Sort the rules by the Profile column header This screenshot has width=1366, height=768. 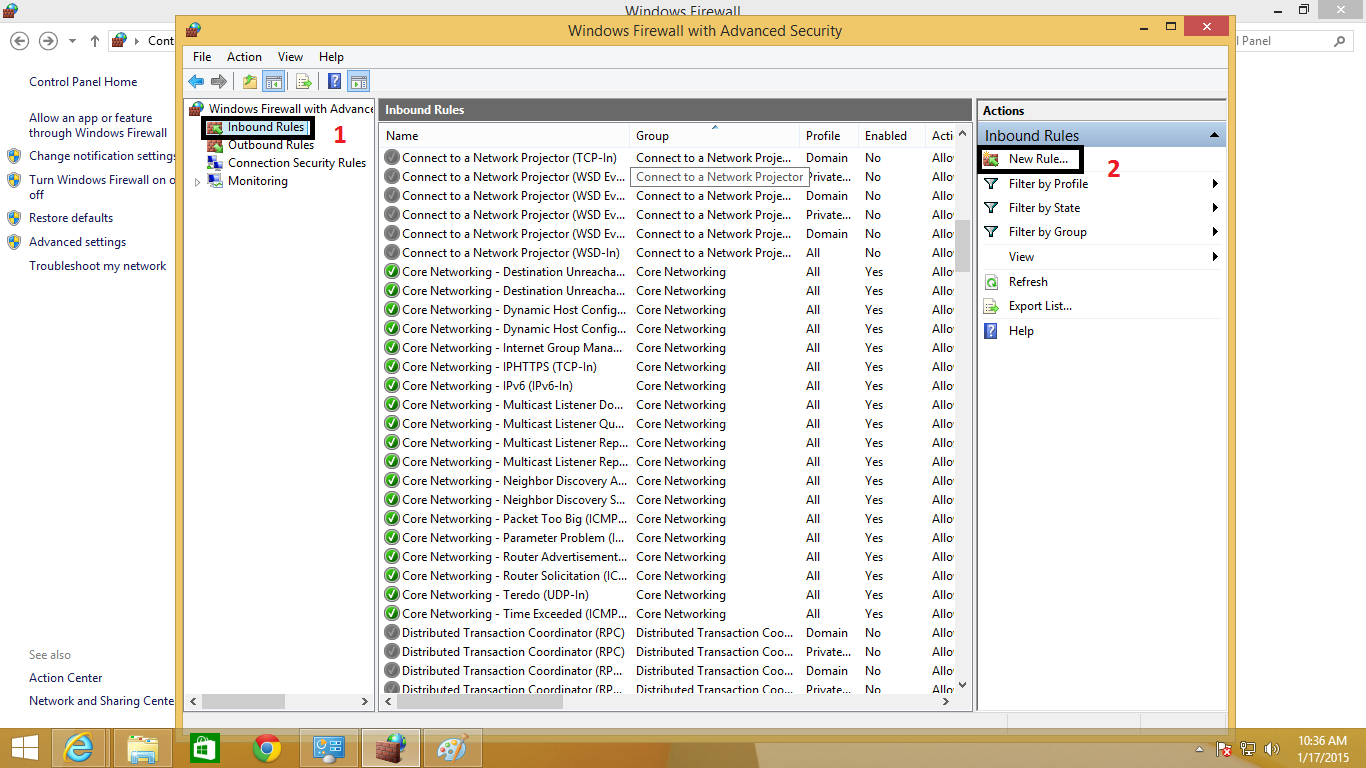click(x=829, y=136)
